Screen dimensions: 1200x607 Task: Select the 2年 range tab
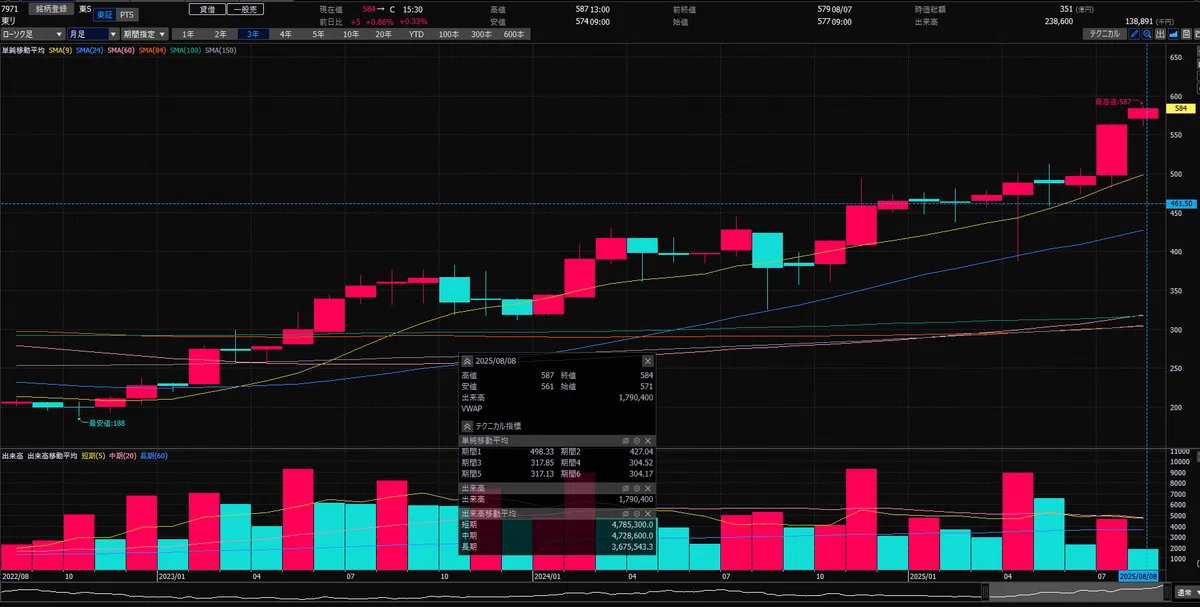coord(221,34)
